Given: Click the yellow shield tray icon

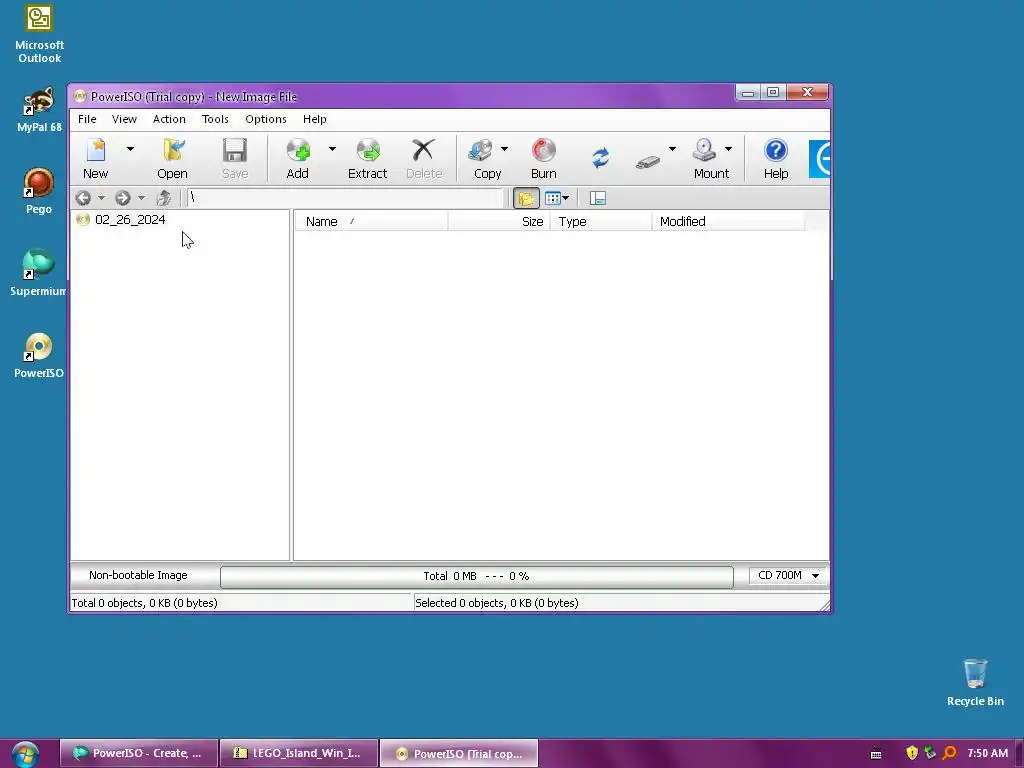Looking at the screenshot, I should click(x=912, y=753).
